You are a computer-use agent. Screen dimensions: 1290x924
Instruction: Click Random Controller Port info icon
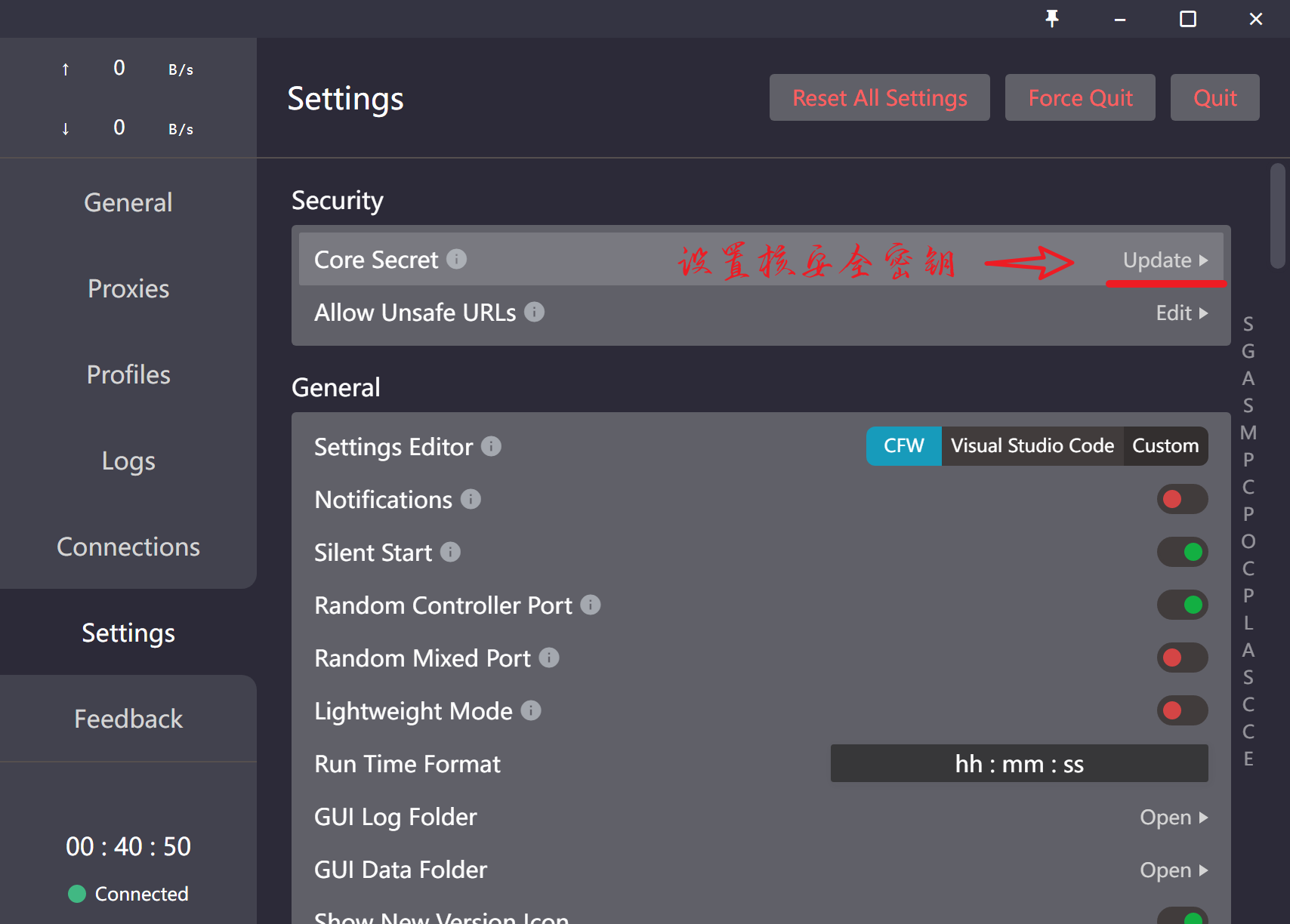pos(591,605)
